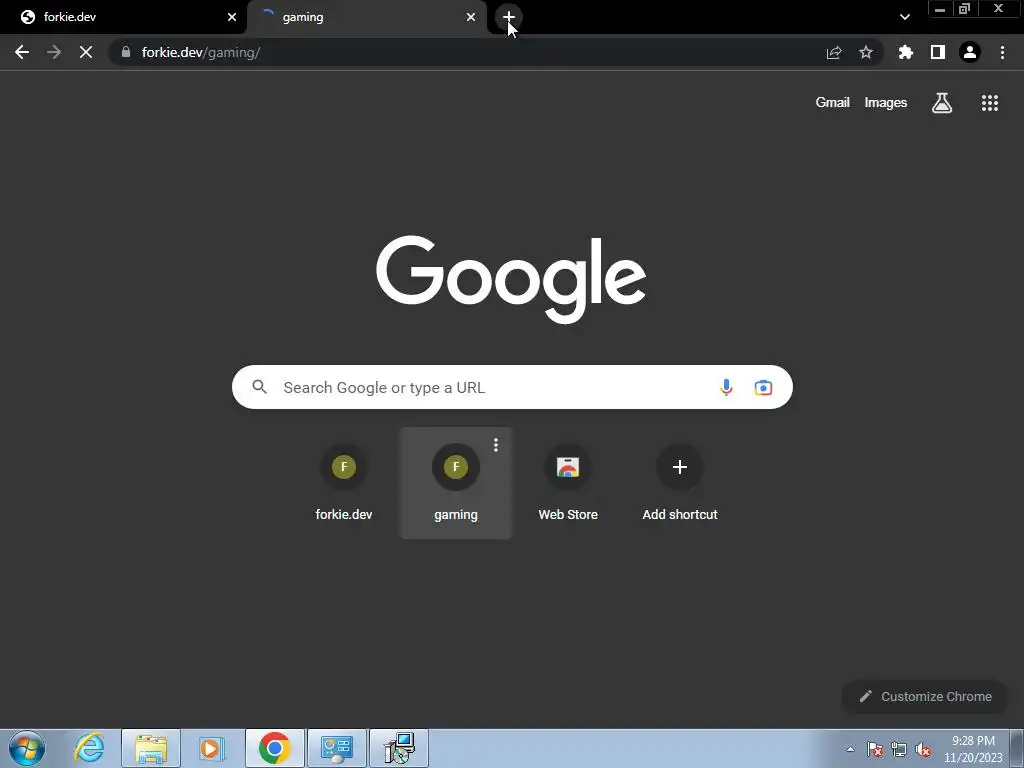Launch Internet Explorer from taskbar
Image resolution: width=1024 pixels, height=768 pixels.
tap(89, 748)
